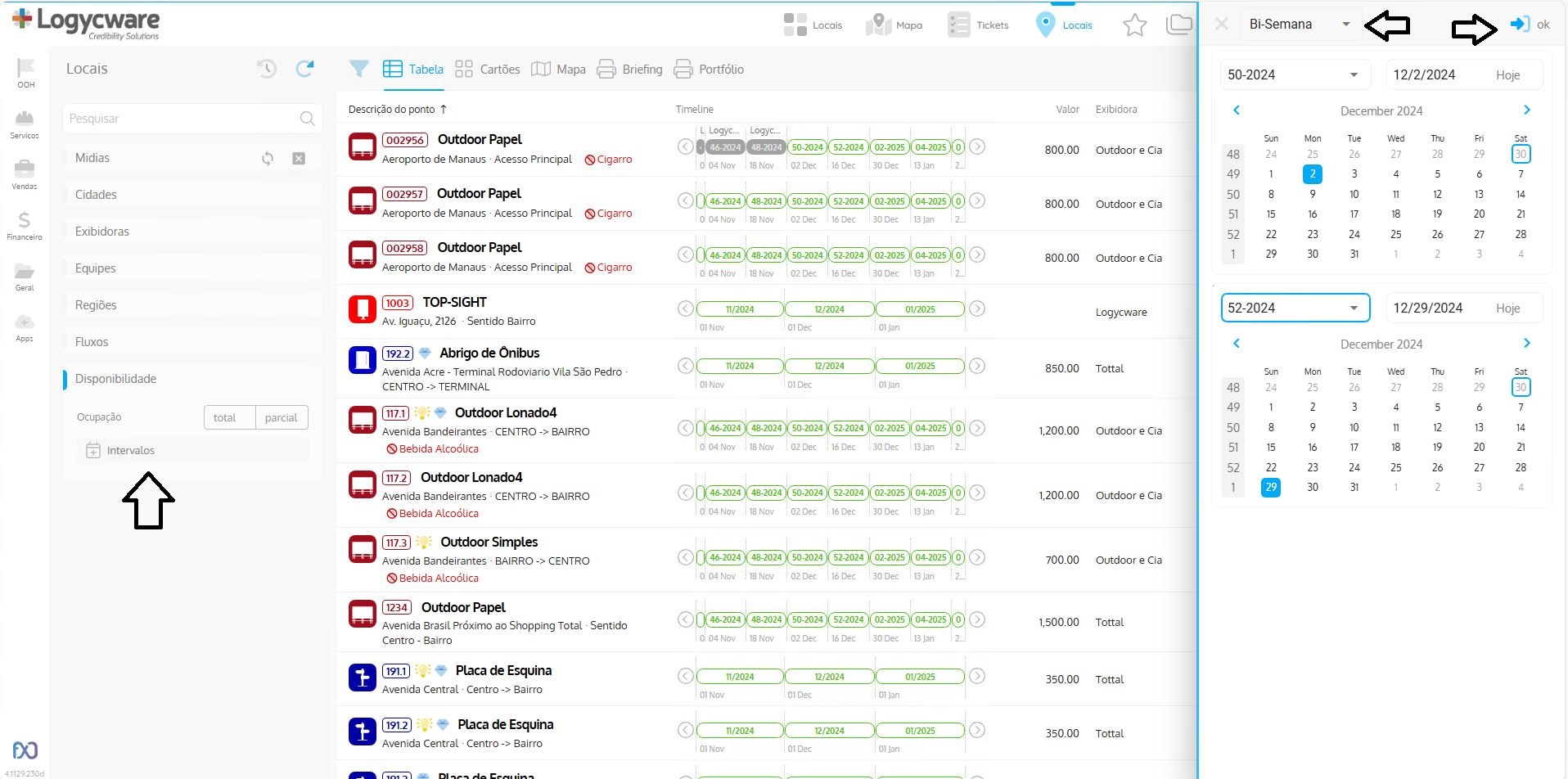Go to previous month in upper calendar
Viewport: 1568px width, 779px height.
[x=1237, y=110]
